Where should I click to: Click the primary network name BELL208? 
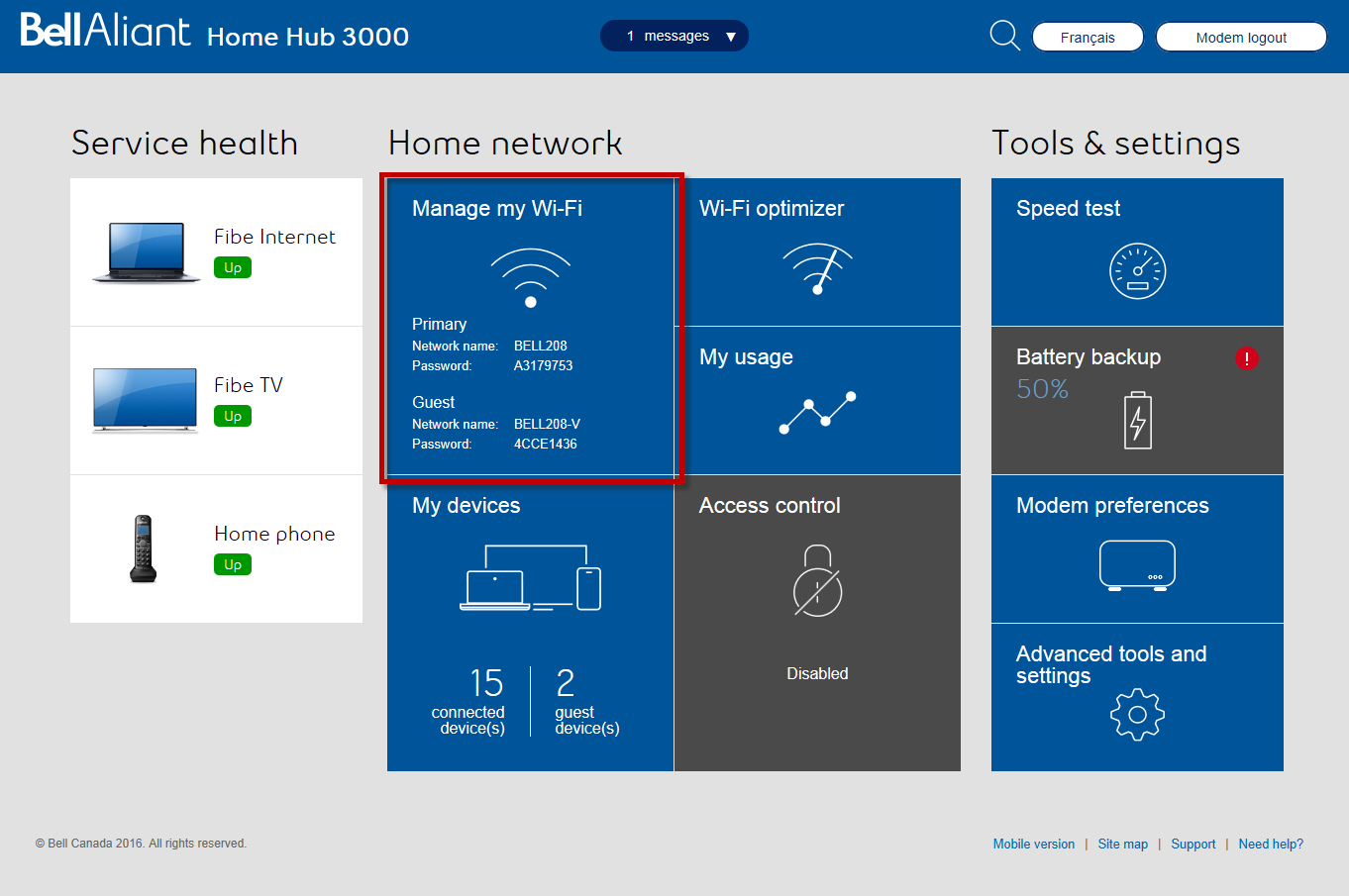click(x=541, y=346)
